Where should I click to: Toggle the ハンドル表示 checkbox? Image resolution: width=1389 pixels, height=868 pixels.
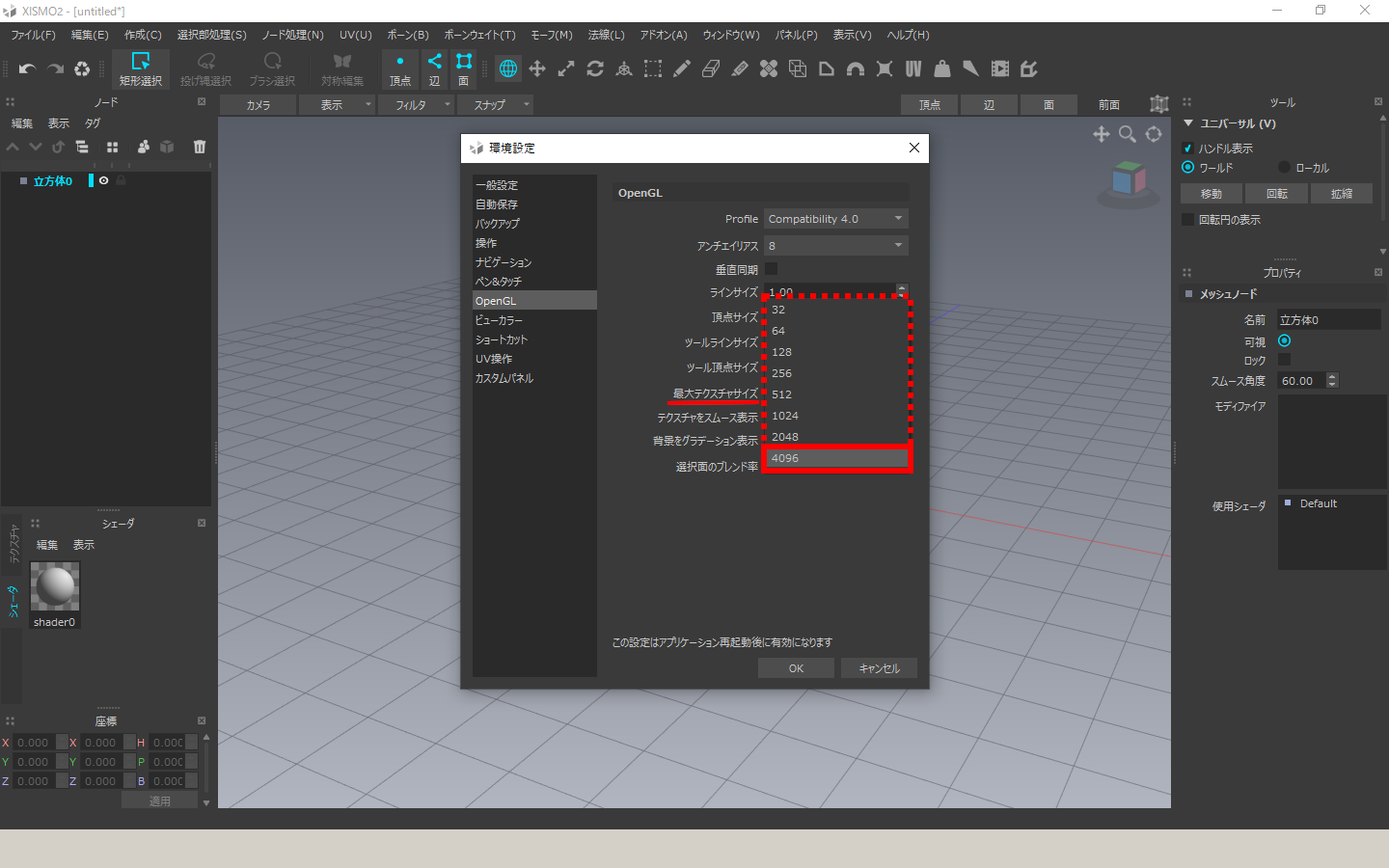tap(1187, 149)
